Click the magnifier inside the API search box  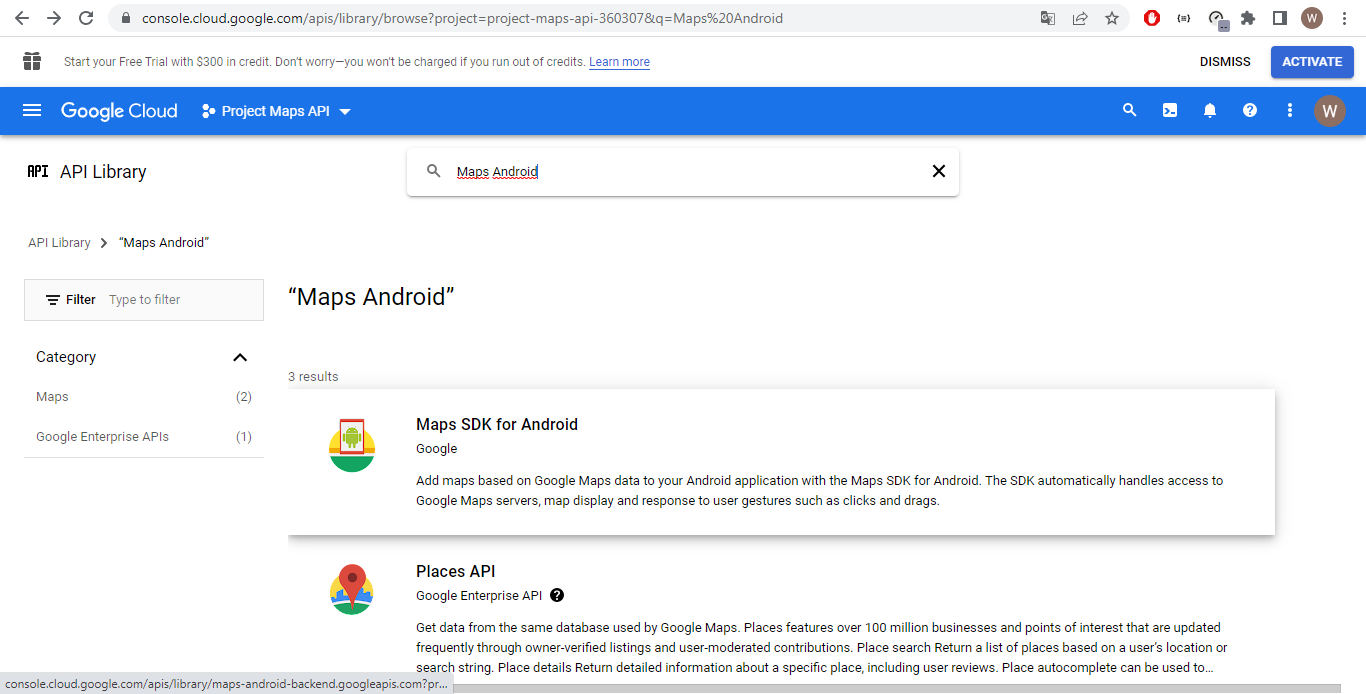434,171
